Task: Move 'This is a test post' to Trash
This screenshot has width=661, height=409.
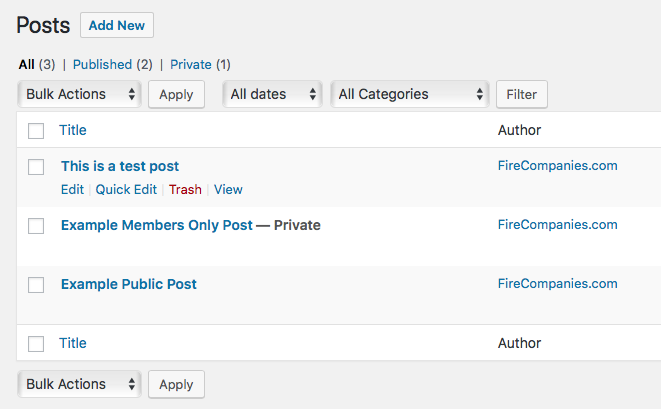Action: pos(185,189)
